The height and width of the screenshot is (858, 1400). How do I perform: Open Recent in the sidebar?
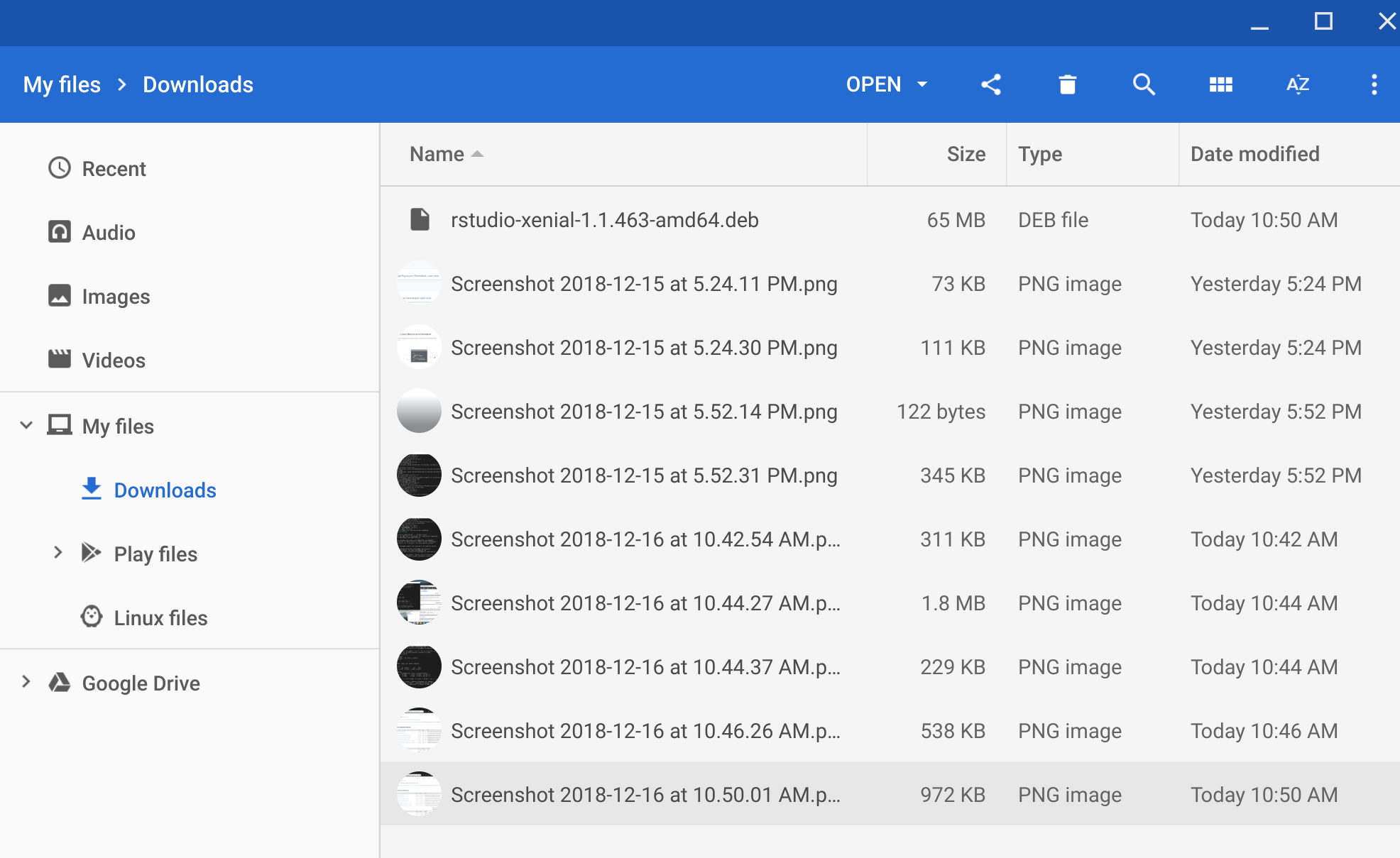click(x=114, y=169)
